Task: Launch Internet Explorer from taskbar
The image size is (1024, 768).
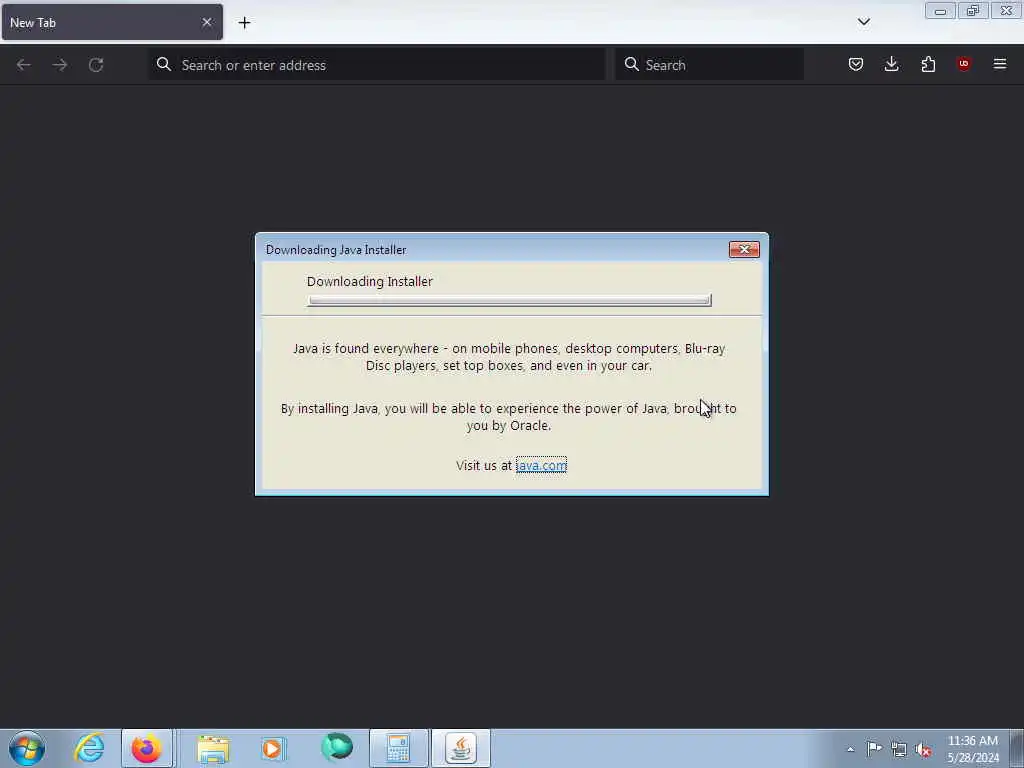Action: [x=89, y=748]
